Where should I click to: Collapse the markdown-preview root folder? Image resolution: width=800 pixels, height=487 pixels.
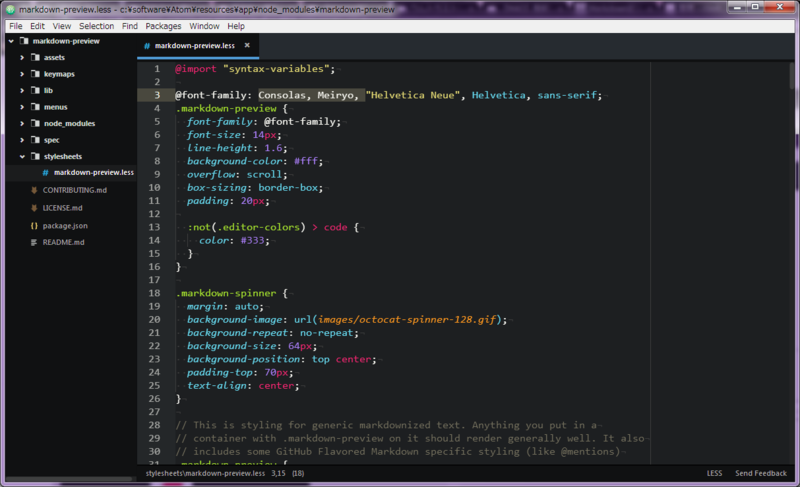coord(11,41)
